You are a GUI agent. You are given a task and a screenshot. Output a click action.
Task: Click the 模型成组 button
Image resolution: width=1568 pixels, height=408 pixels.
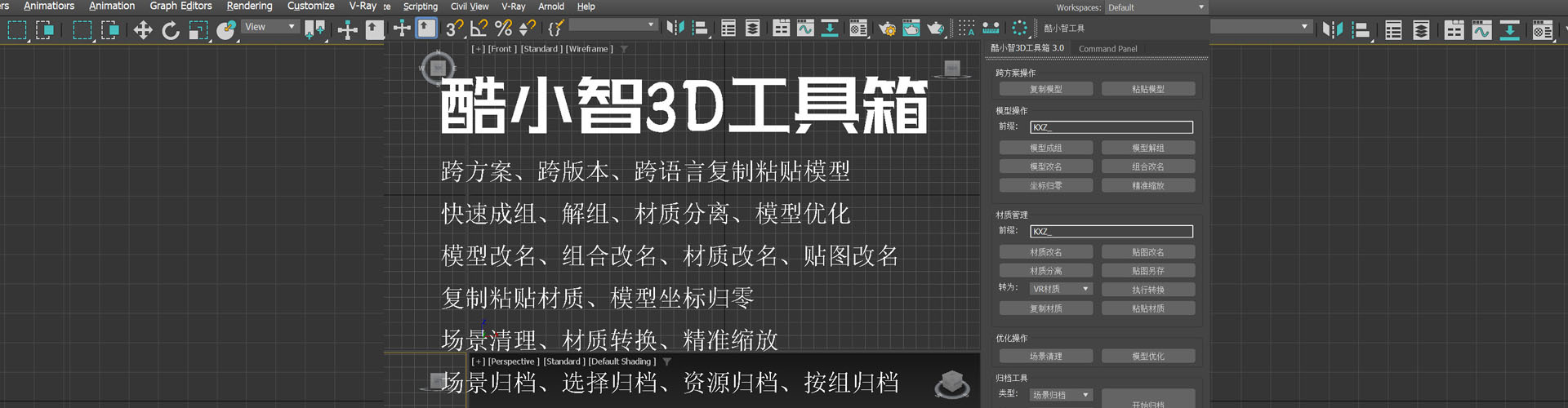1045,148
